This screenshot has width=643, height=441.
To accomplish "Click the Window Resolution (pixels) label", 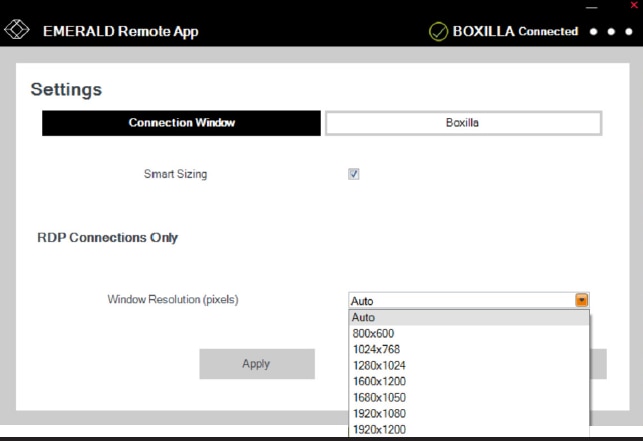I will (173, 299).
